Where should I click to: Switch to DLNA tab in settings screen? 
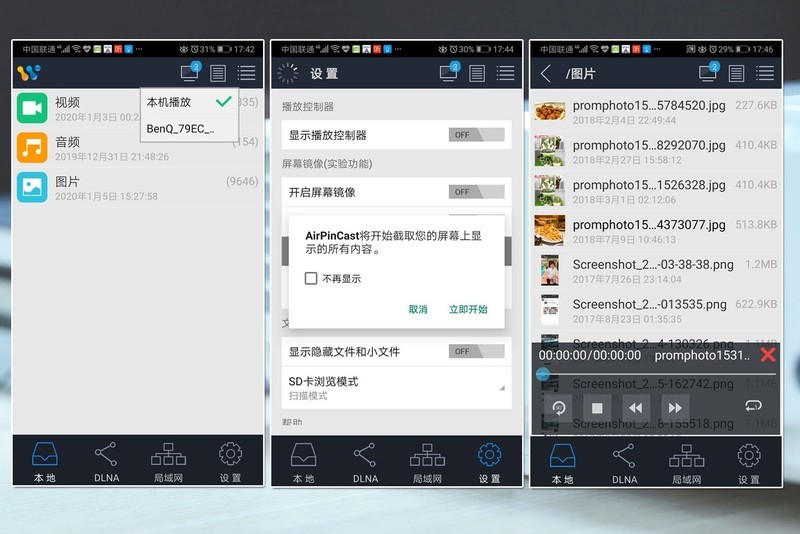tap(365, 463)
